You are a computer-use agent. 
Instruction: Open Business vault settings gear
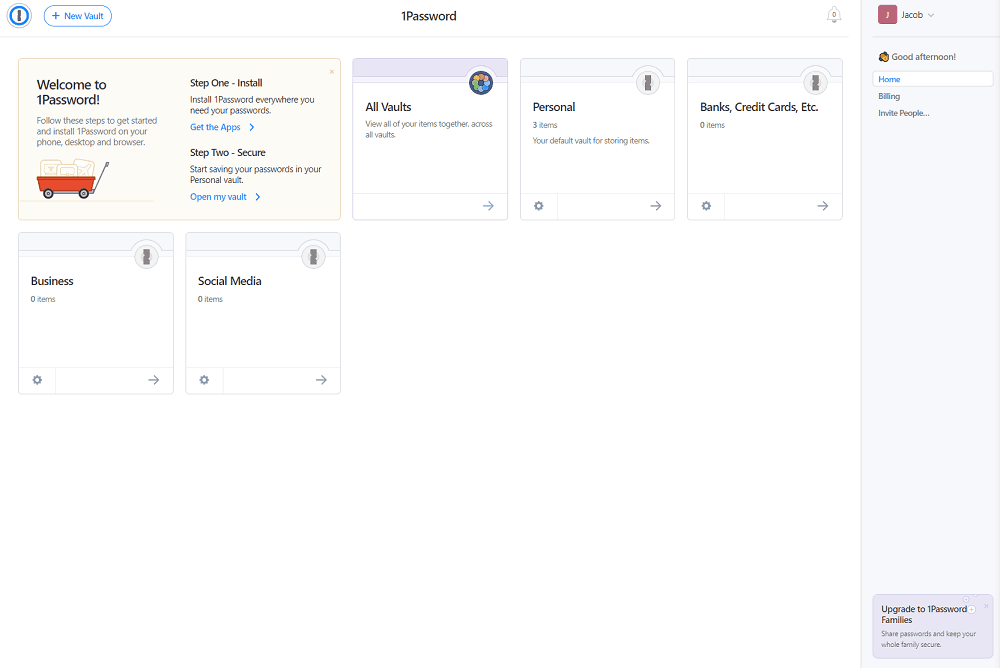(x=37, y=380)
